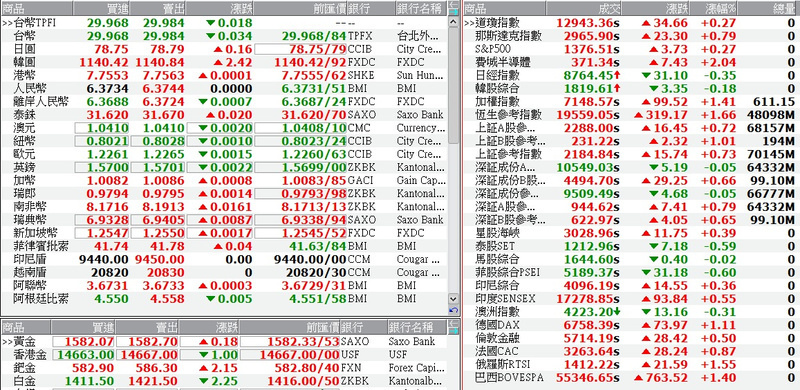The width and height of the screenshot is (800, 390).
Task: Sort currency table by 買進 column header
Action: click(101, 8)
